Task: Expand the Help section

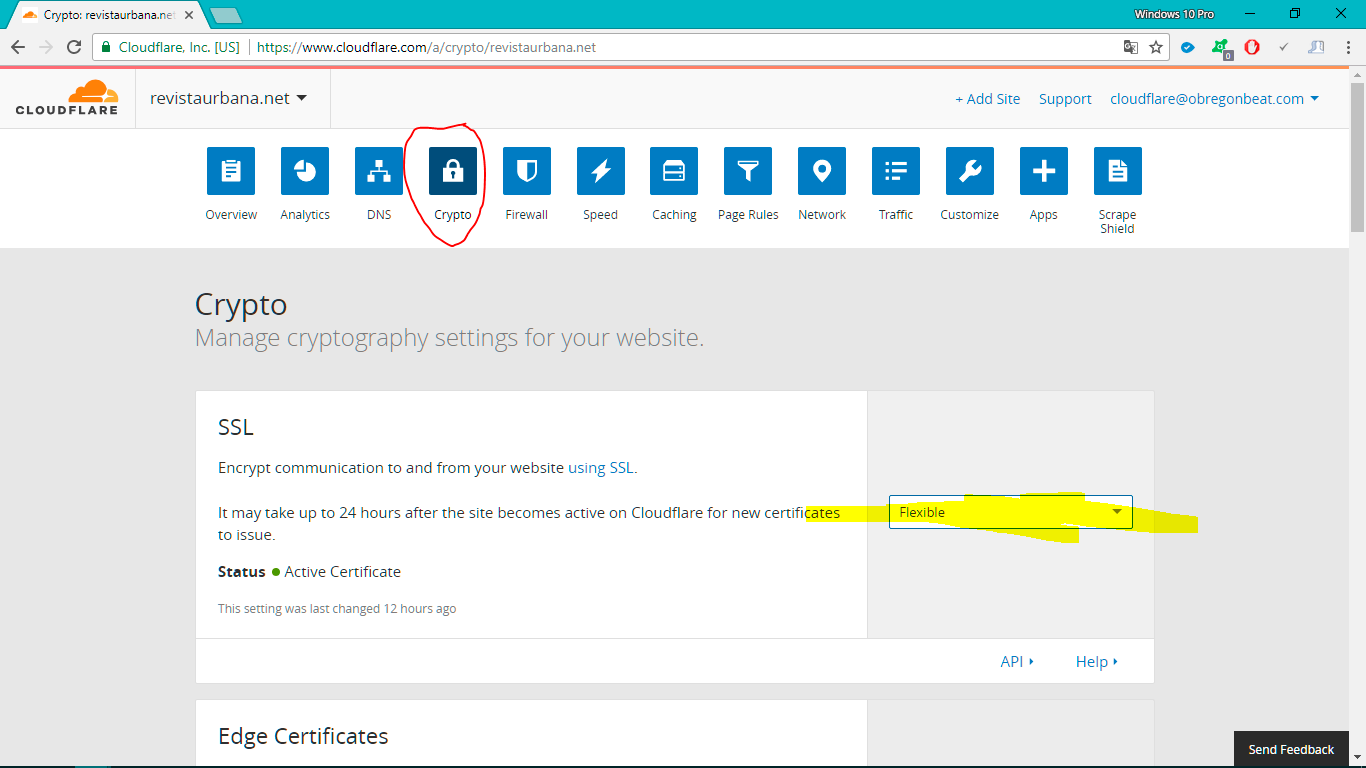Action: coord(1097,661)
